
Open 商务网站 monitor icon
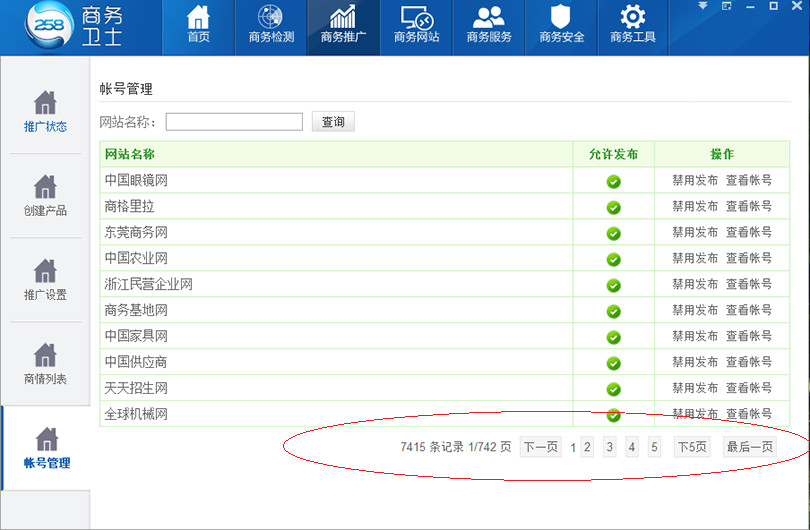point(416,24)
